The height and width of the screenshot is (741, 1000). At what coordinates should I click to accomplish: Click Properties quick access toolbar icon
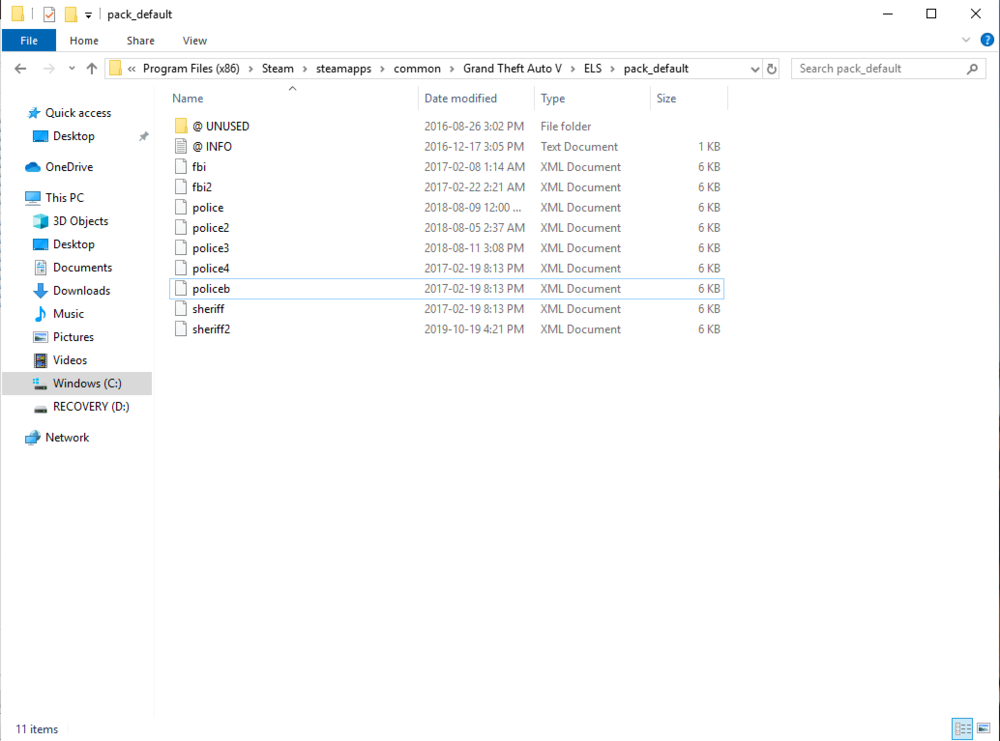tap(49, 14)
